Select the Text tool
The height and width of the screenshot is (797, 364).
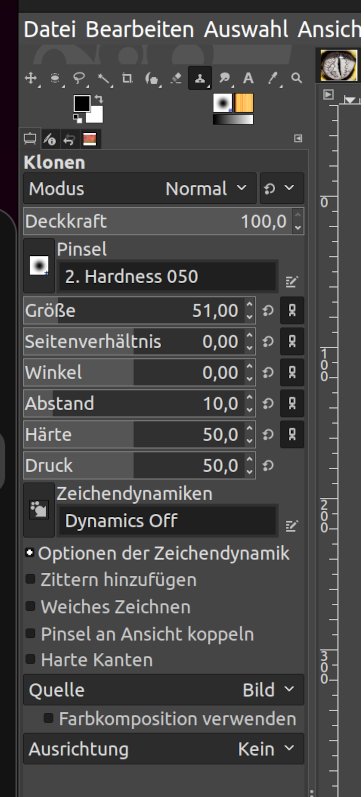[248, 78]
